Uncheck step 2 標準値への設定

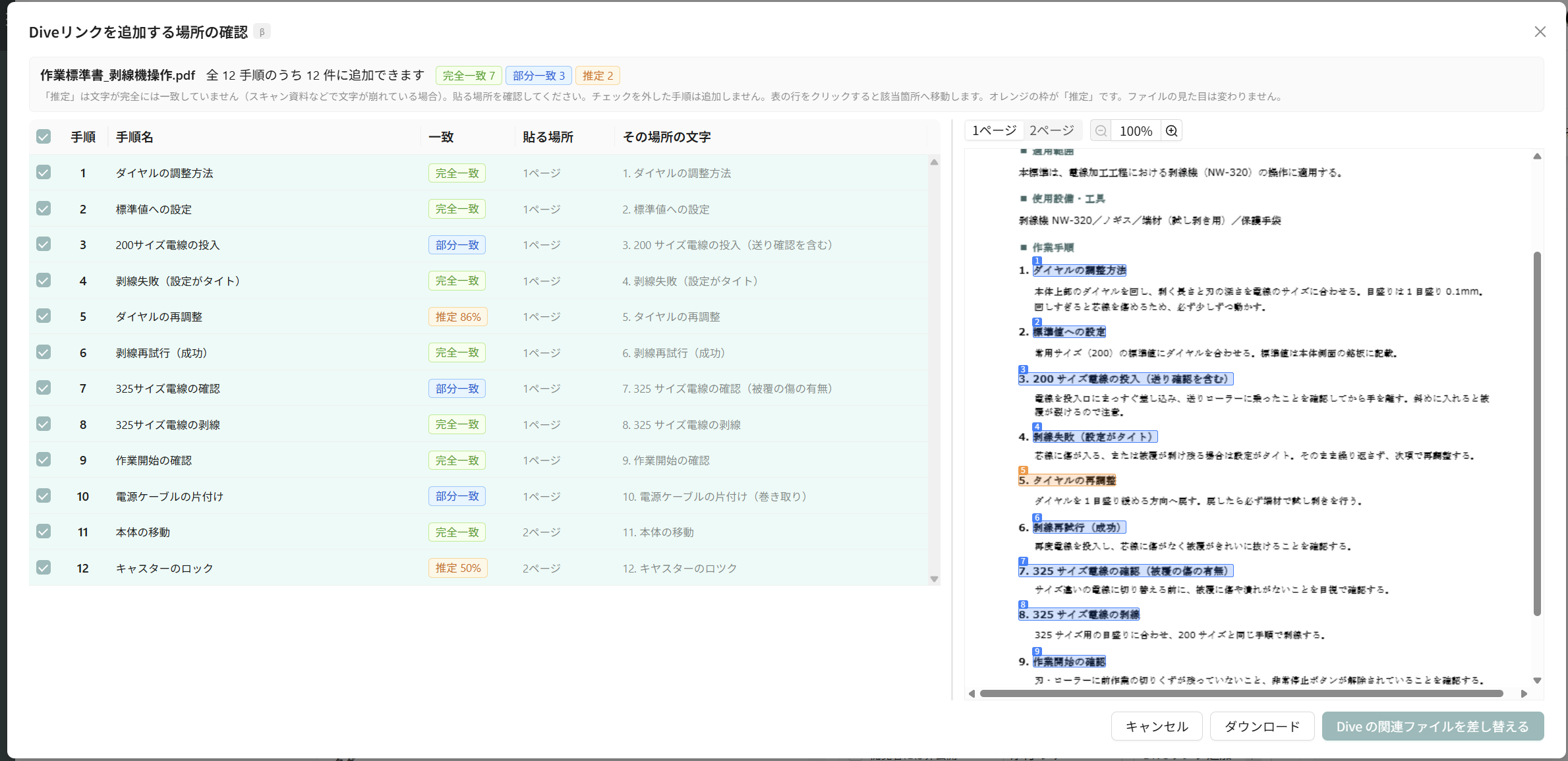coord(44,209)
